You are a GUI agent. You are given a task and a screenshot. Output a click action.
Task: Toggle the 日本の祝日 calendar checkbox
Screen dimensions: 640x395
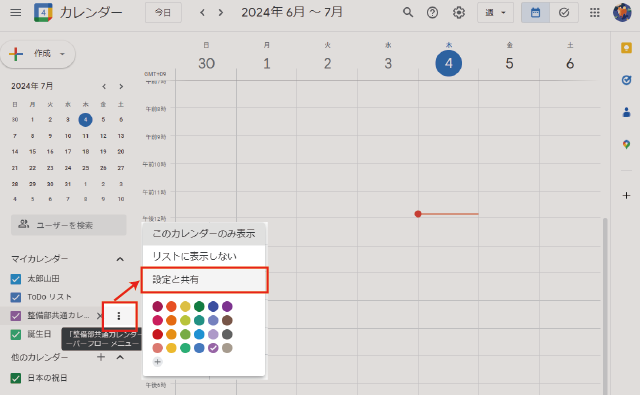[16, 378]
